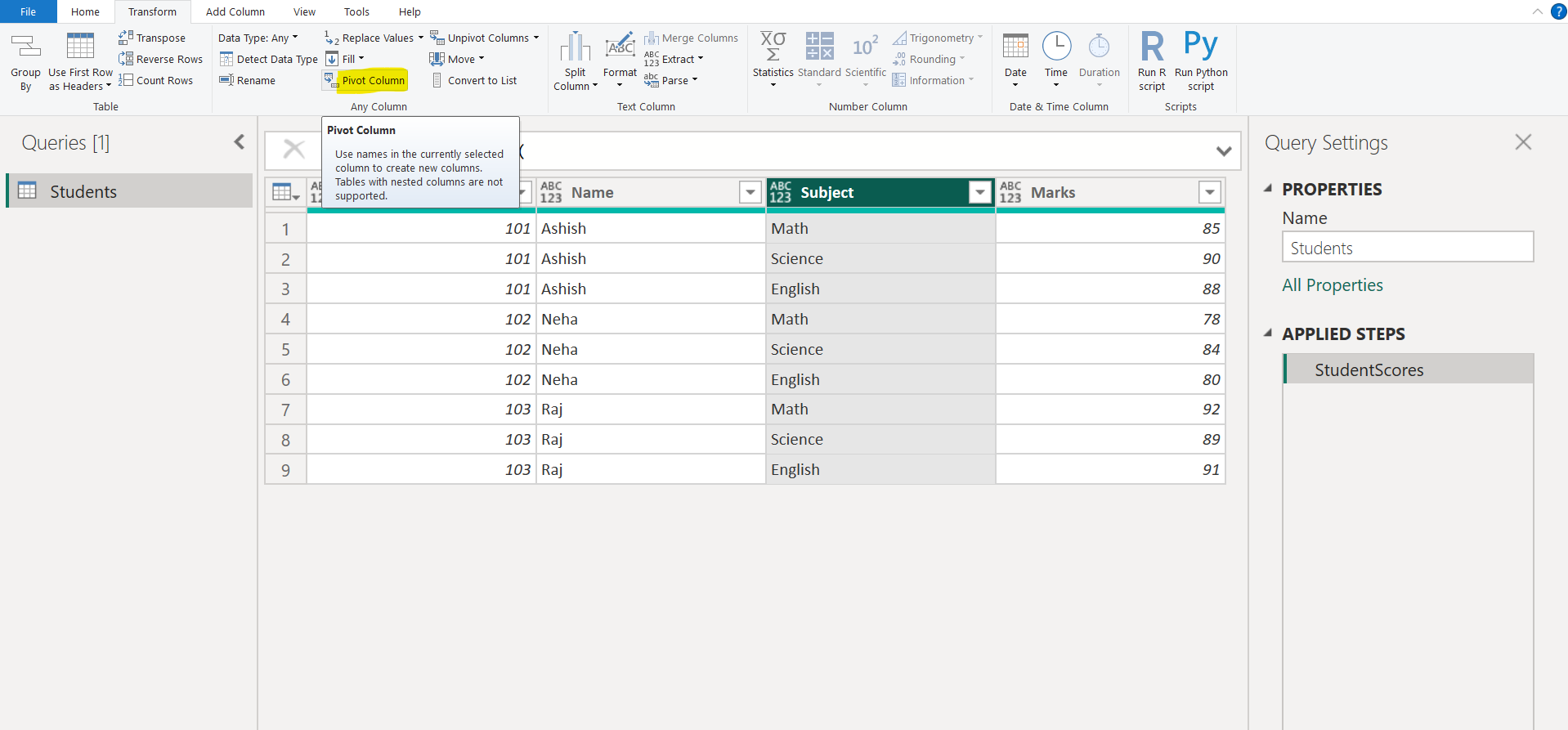Open the Statistics icon menu
The image size is (1568, 730).
(773, 47)
